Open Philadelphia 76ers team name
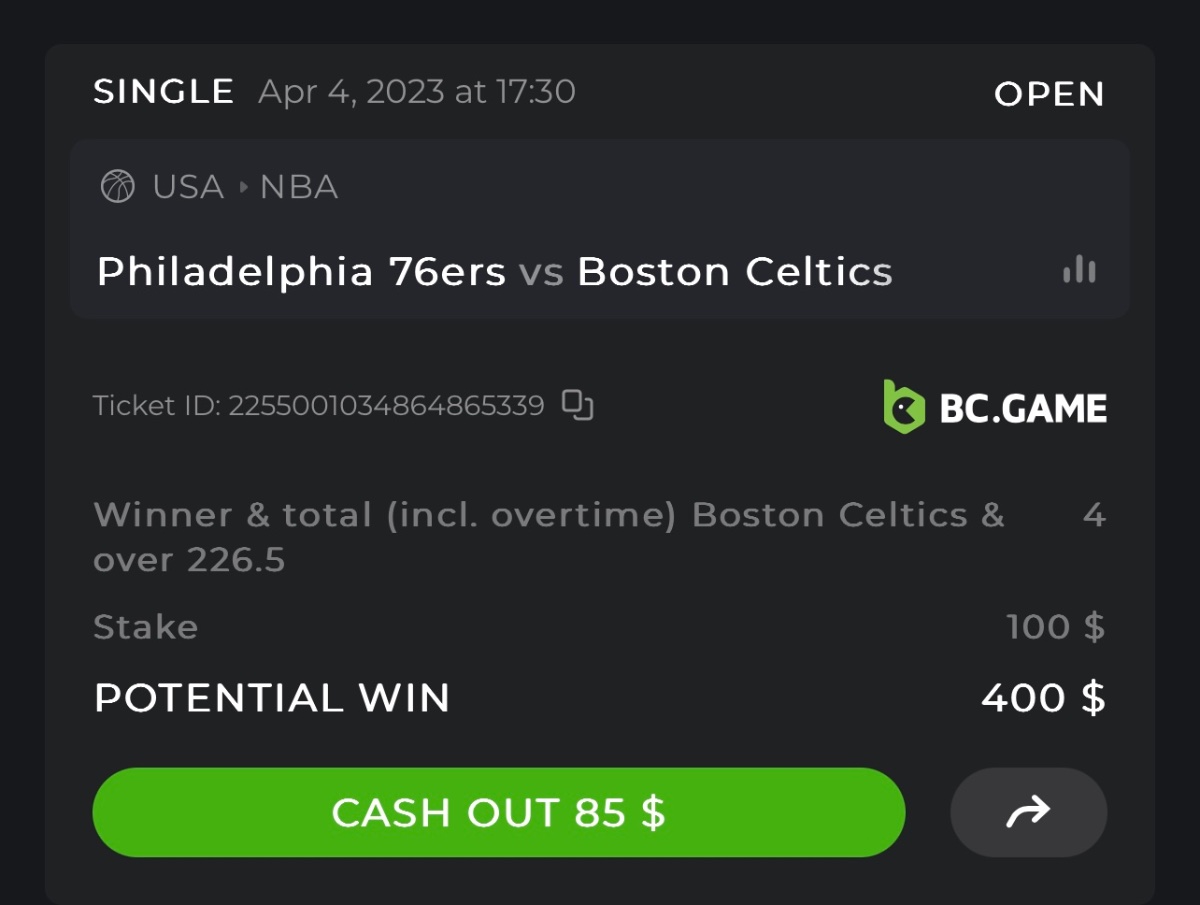 point(301,272)
